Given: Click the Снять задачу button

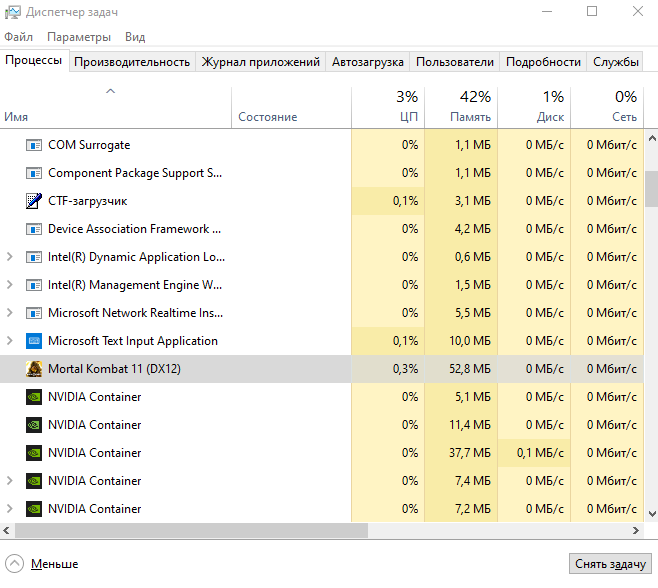Looking at the screenshot, I should (x=610, y=564).
